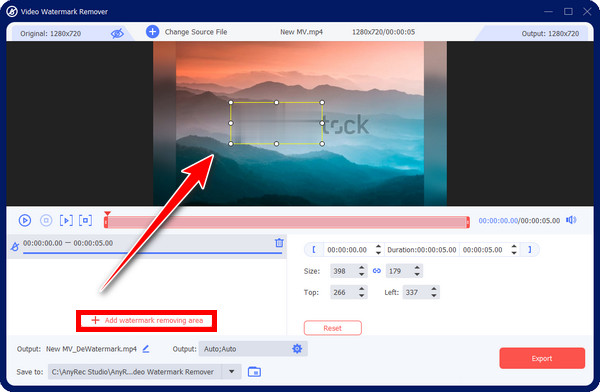Screen dimensions: 600x392
Task: Click the start bracket icon of the time range
Action: coord(314,250)
